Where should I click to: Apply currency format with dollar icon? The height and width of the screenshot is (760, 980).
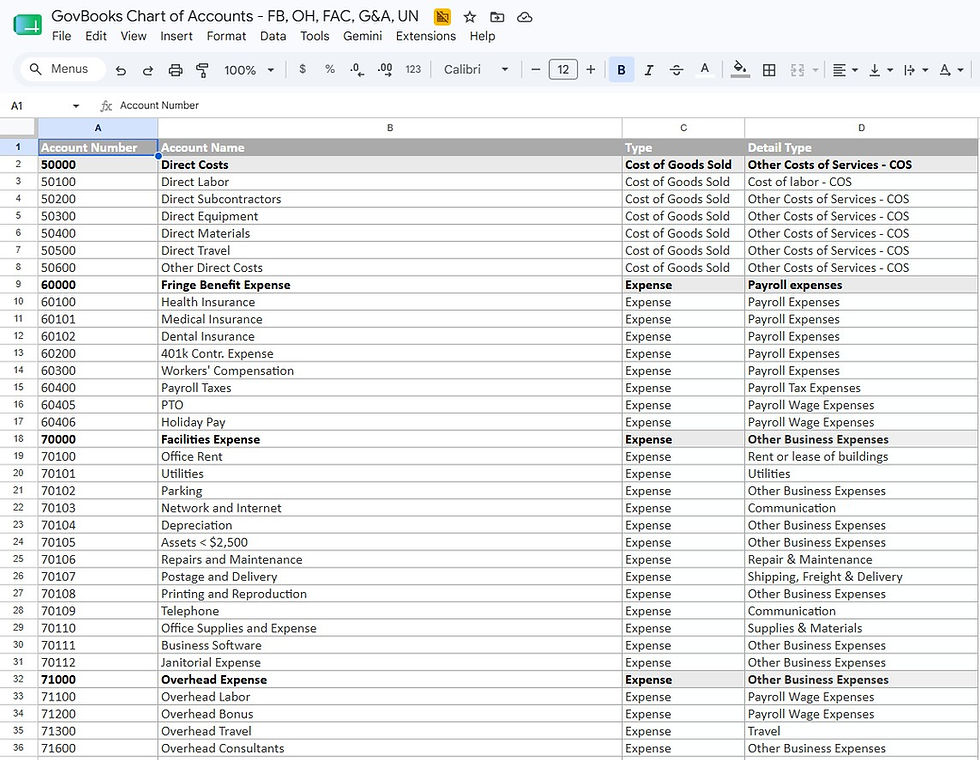point(302,69)
